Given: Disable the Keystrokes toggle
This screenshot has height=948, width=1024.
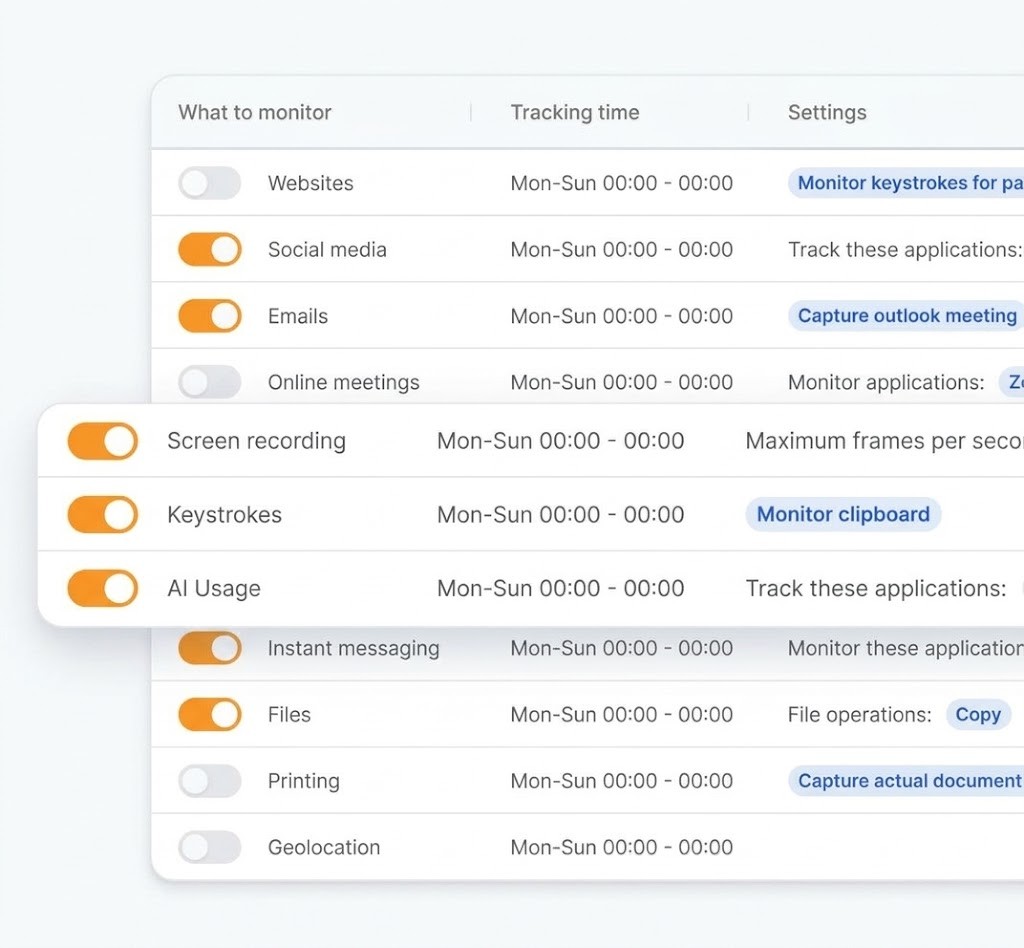Looking at the screenshot, I should tap(103, 514).
